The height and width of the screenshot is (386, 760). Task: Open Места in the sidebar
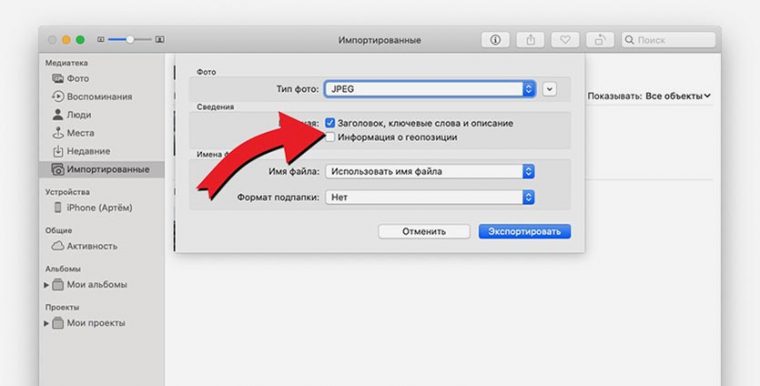pos(73,133)
